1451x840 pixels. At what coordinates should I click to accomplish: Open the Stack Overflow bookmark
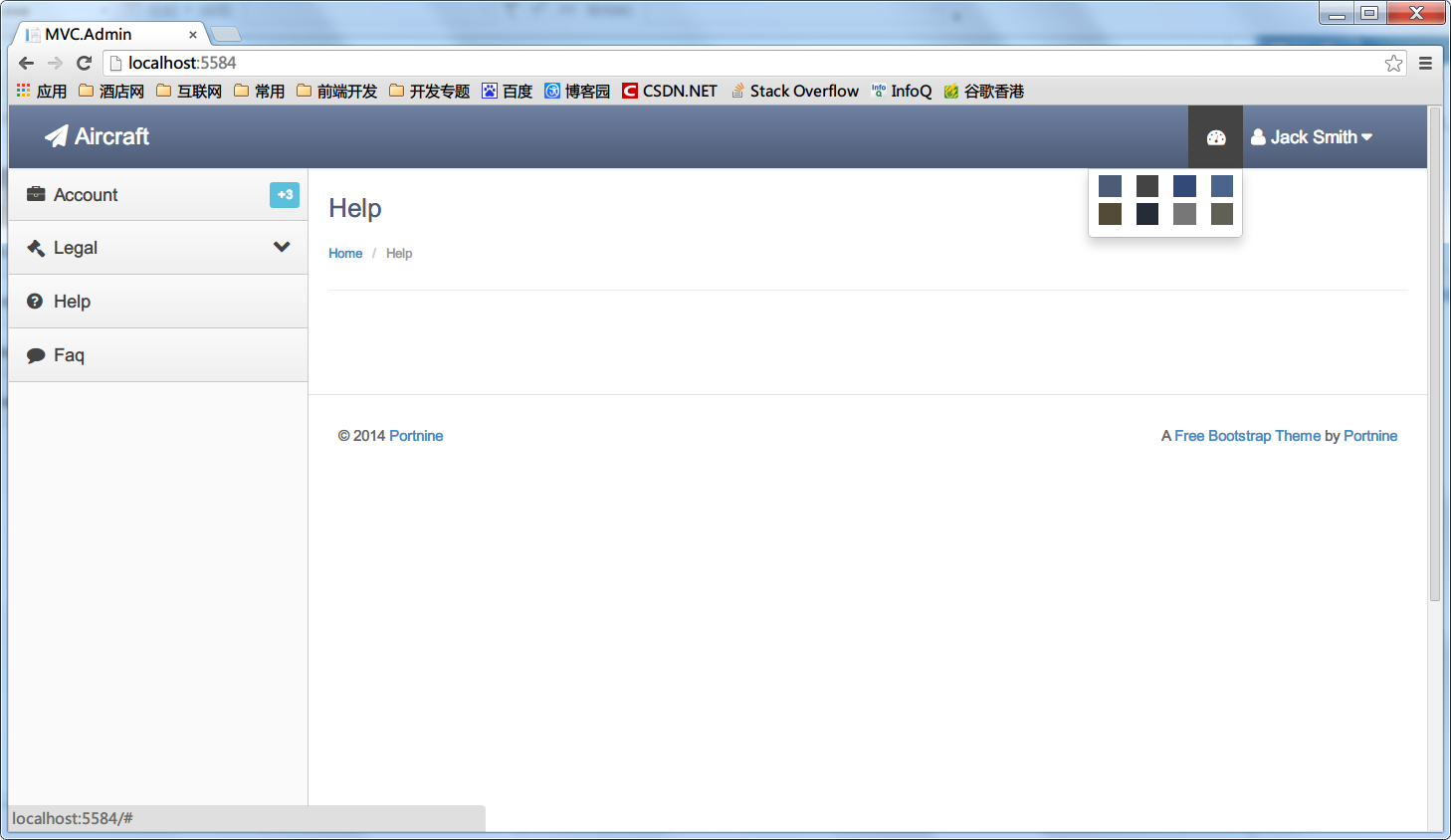[x=794, y=91]
